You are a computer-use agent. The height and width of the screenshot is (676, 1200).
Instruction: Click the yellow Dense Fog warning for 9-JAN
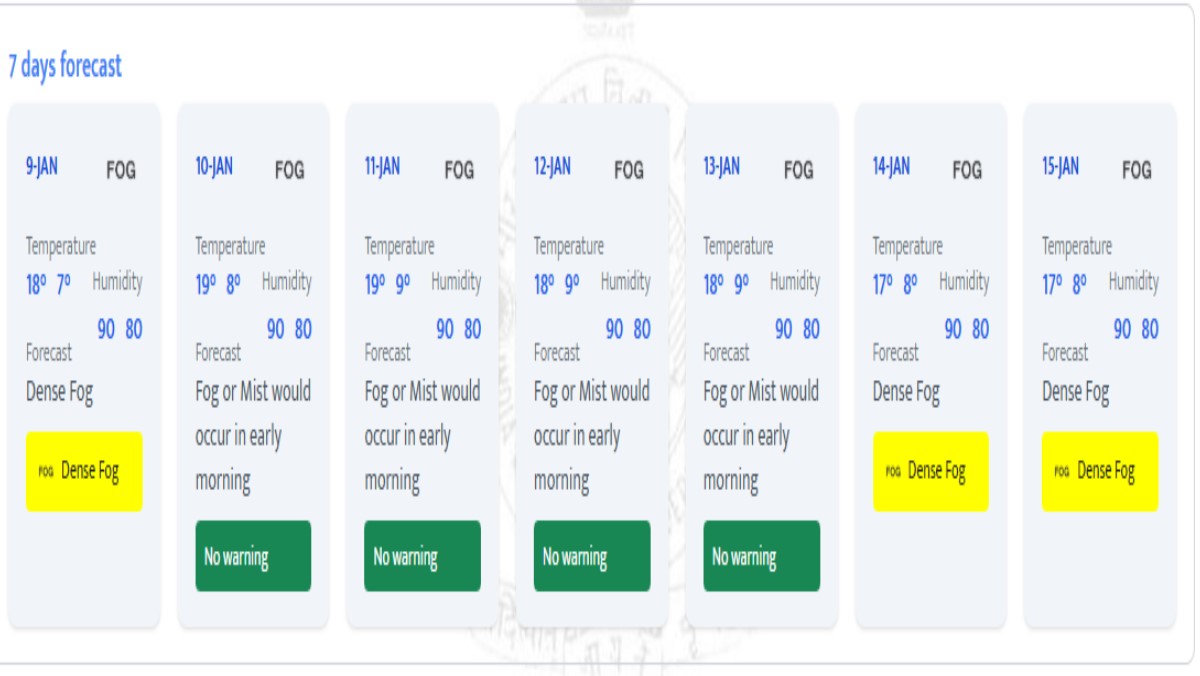click(x=84, y=471)
